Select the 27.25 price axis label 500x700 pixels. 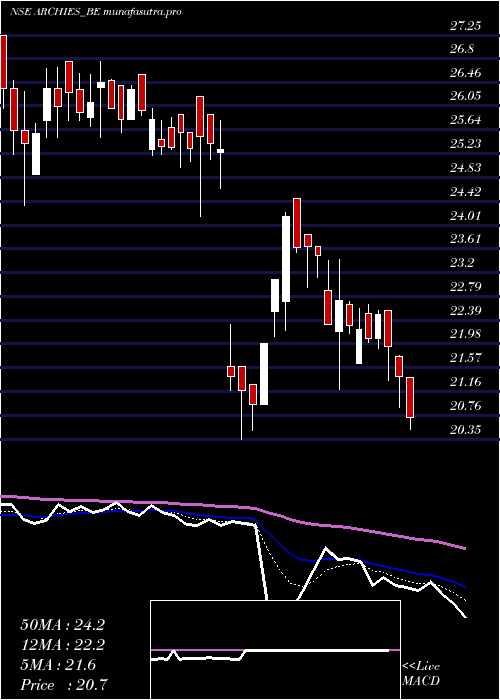pyautogui.click(x=465, y=26)
